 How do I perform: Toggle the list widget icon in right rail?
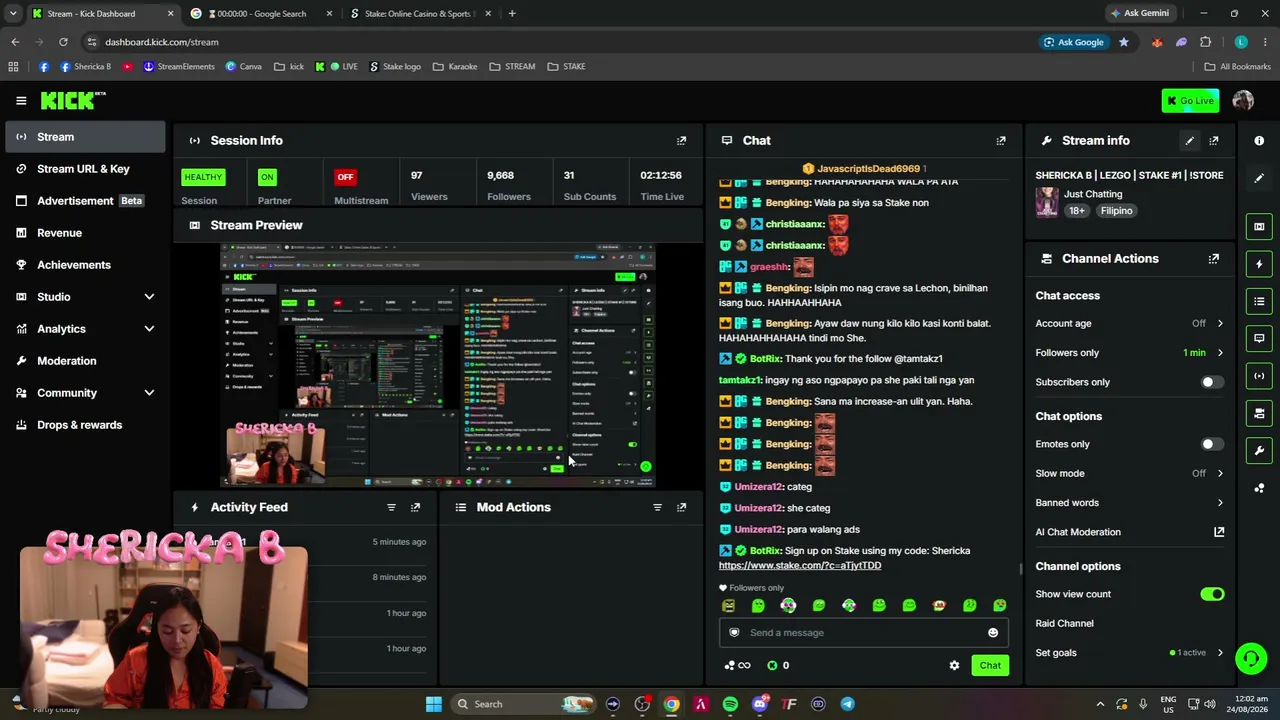(x=1259, y=301)
